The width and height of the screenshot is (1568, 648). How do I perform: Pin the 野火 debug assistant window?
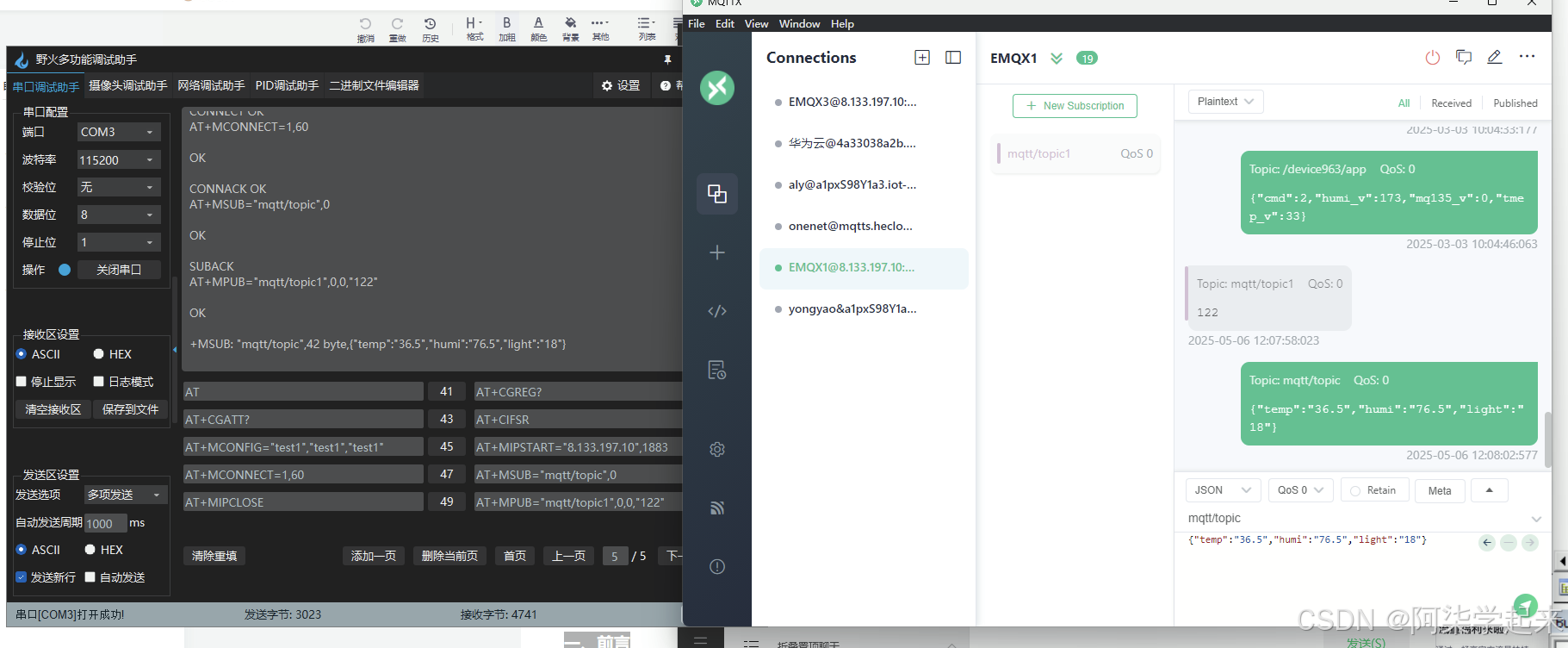(x=667, y=59)
